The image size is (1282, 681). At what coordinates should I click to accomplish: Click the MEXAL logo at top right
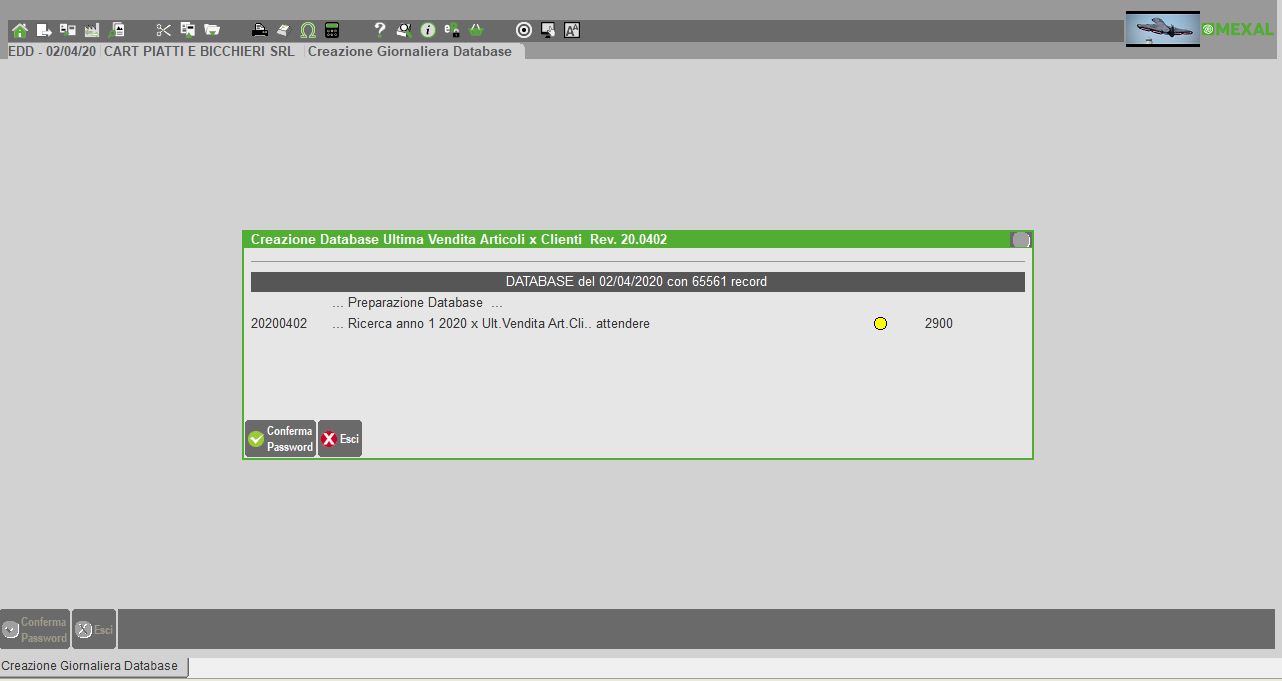(x=1238, y=30)
